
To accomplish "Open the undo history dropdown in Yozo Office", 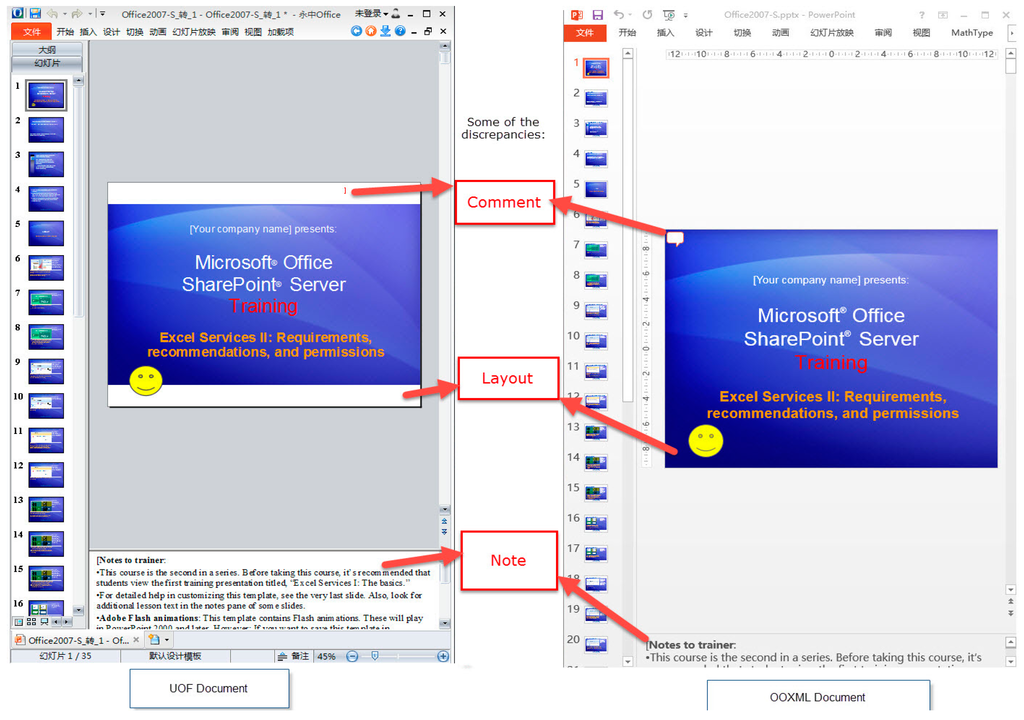I will (64, 14).
